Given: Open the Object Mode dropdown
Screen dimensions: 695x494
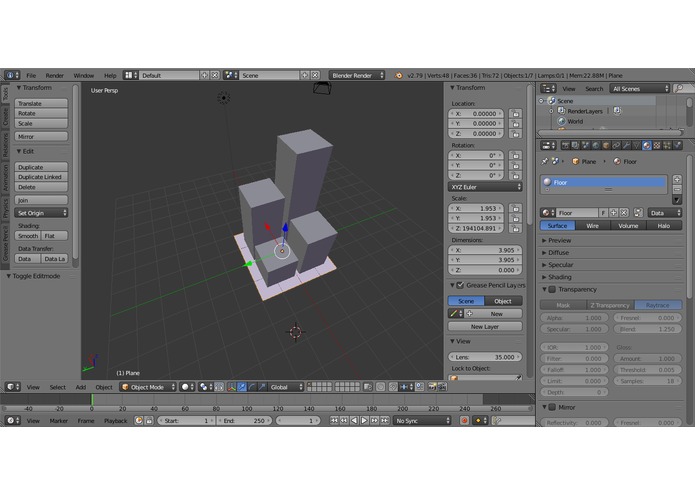Looking at the screenshot, I should click(148, 387).
